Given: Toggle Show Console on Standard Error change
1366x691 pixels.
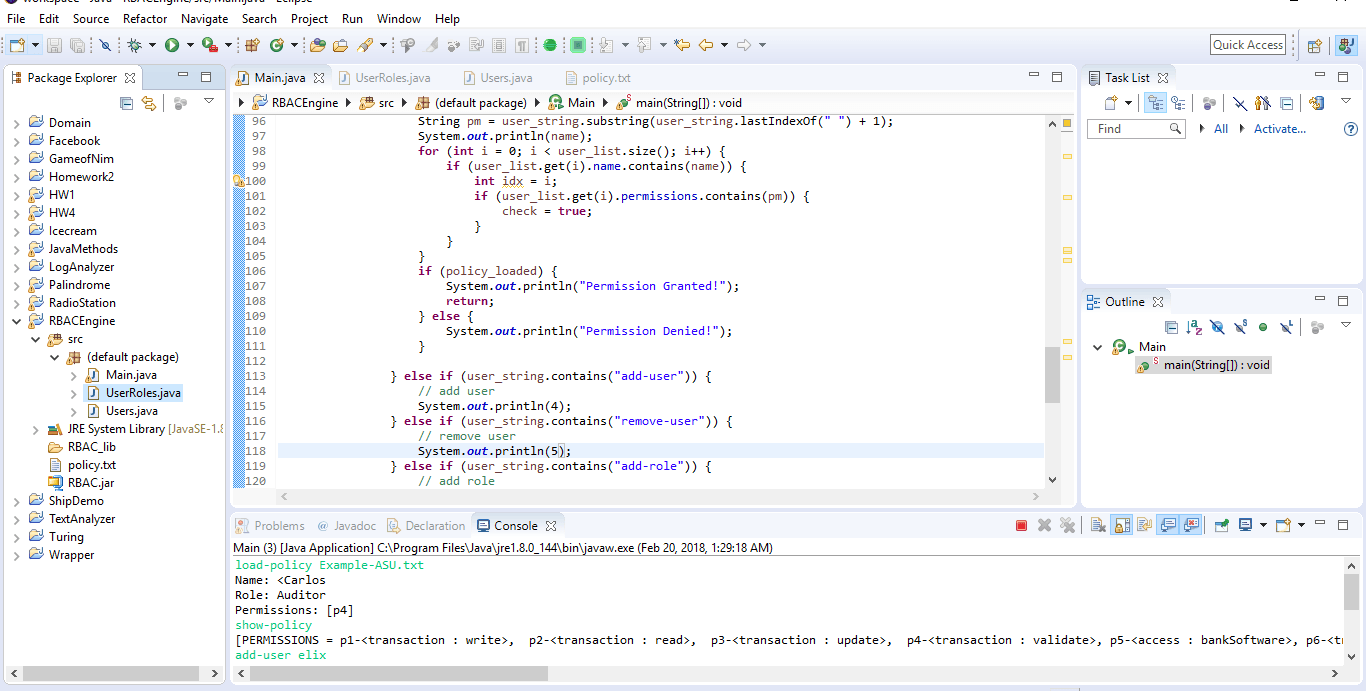Looking at the screenshot, I should tap(1190, 525).
